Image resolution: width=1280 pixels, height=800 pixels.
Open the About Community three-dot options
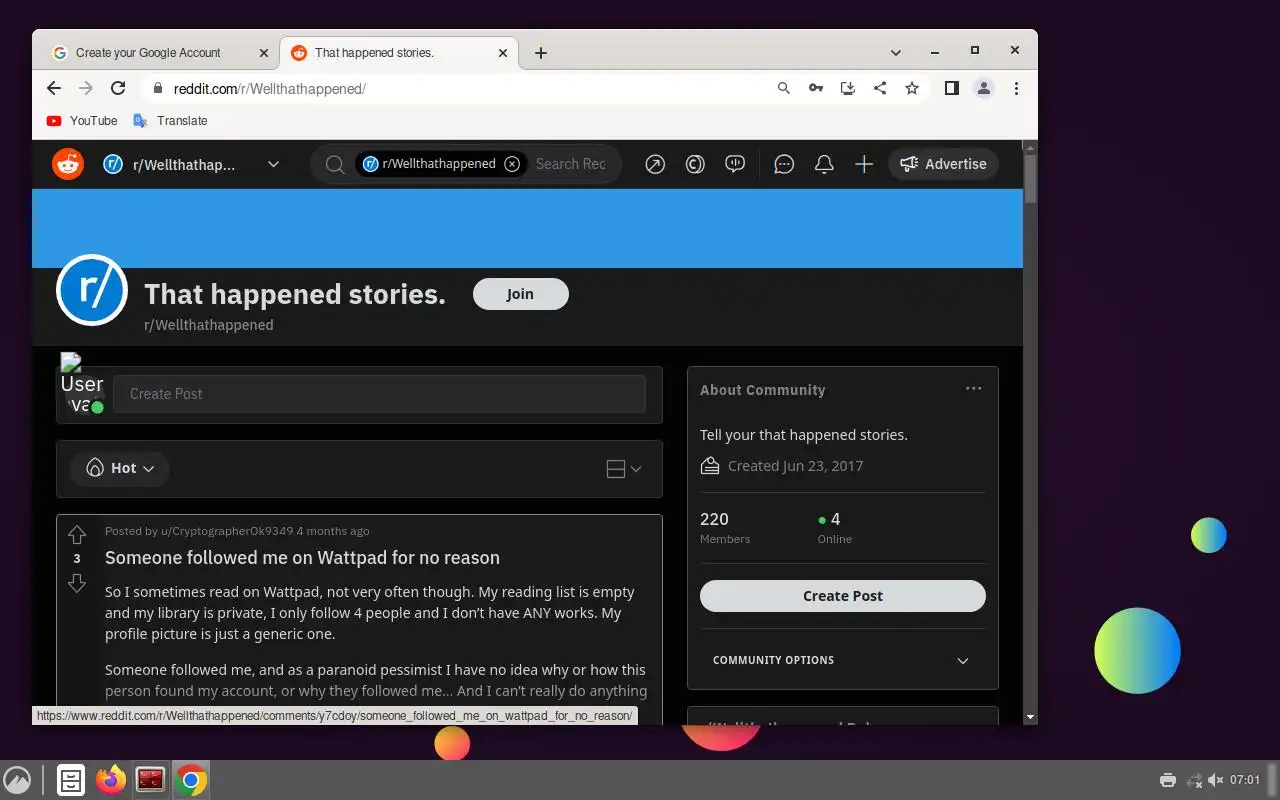973,389
